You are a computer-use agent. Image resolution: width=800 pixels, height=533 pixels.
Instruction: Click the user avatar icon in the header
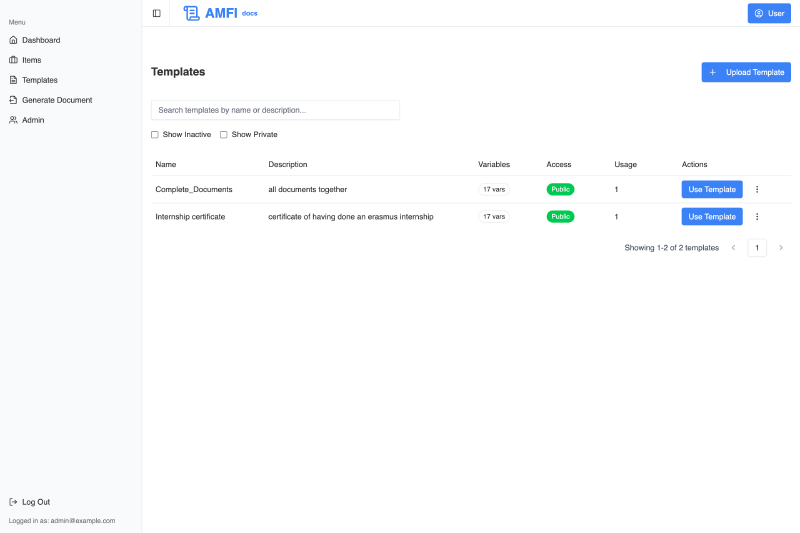[759, 13]
